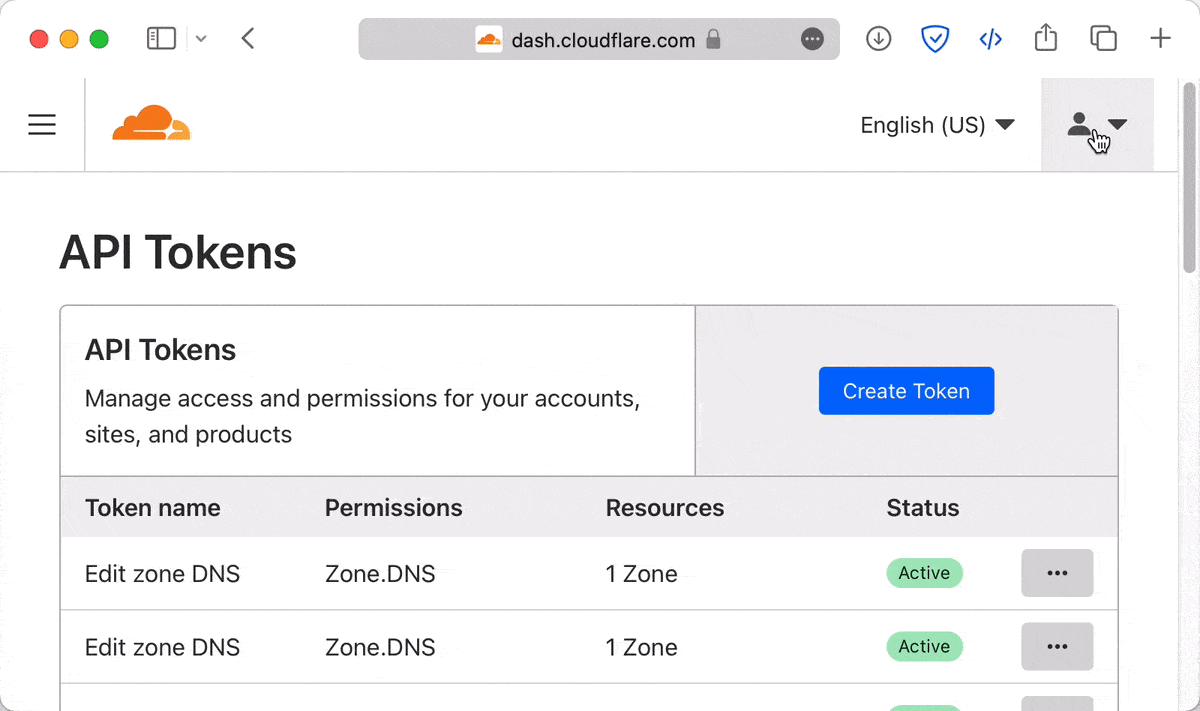Click 1 Zone resource in second row
This screenshot has height=711, width=1200.
coord(642,648)
